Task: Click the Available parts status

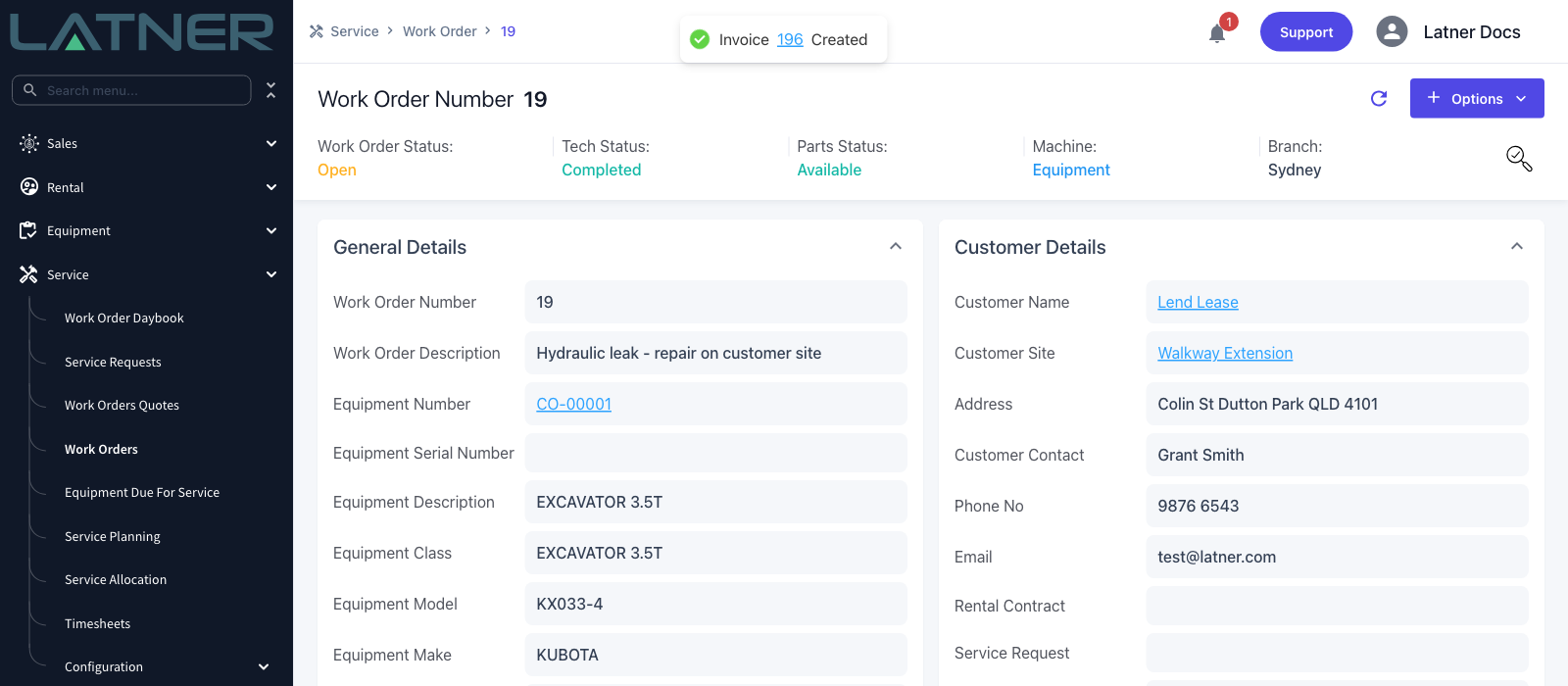Action: 829,170
